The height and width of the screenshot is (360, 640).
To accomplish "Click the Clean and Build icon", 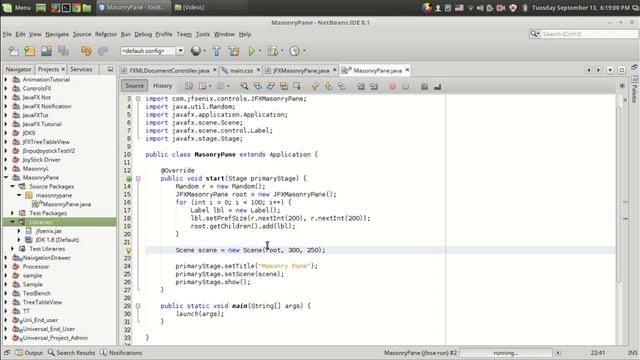I will click(234, 51).
